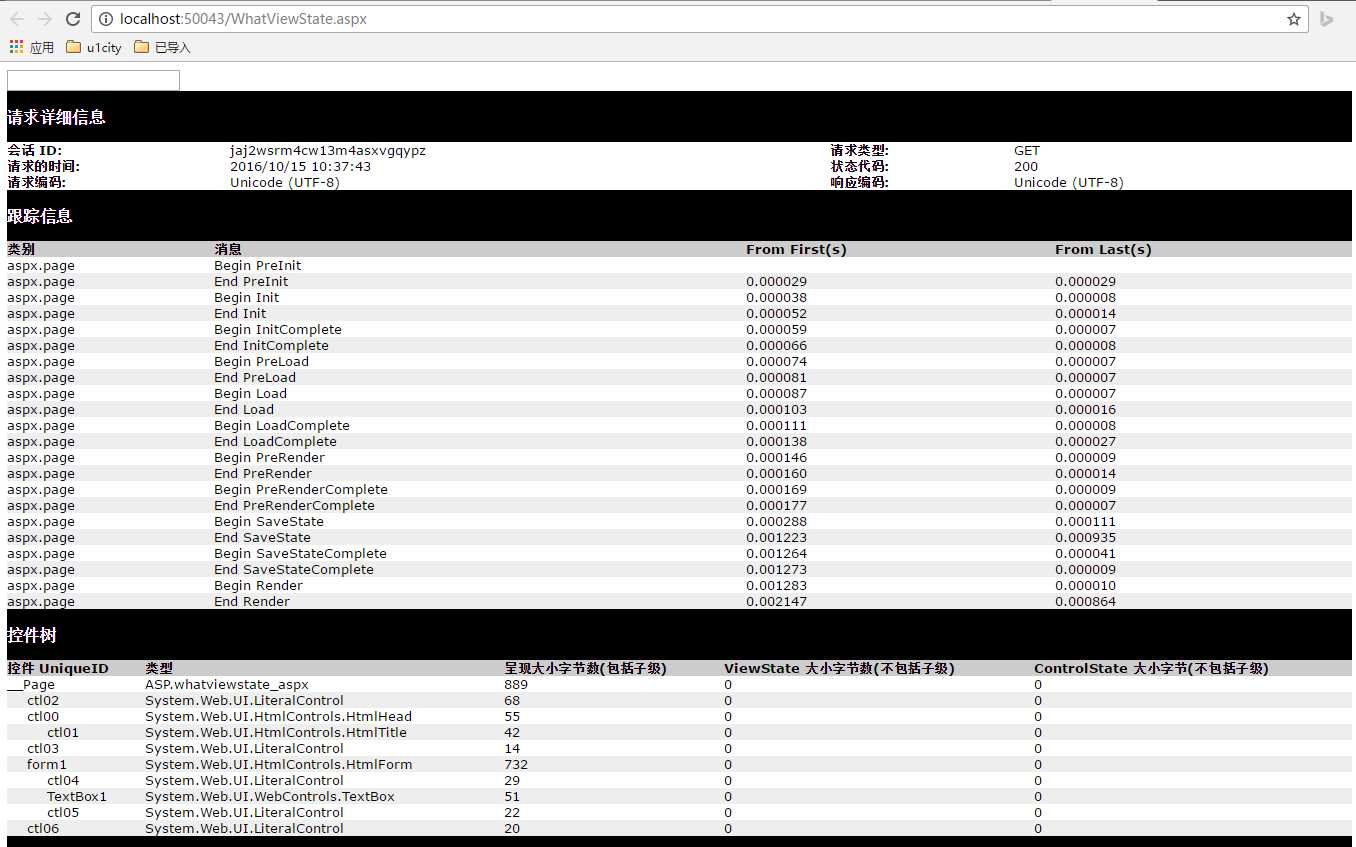This screenshot has width=1356, height=847.
Task: Click the System.Web.UI.HtmlControls.HtmlHead type cell
Action: 278,716
